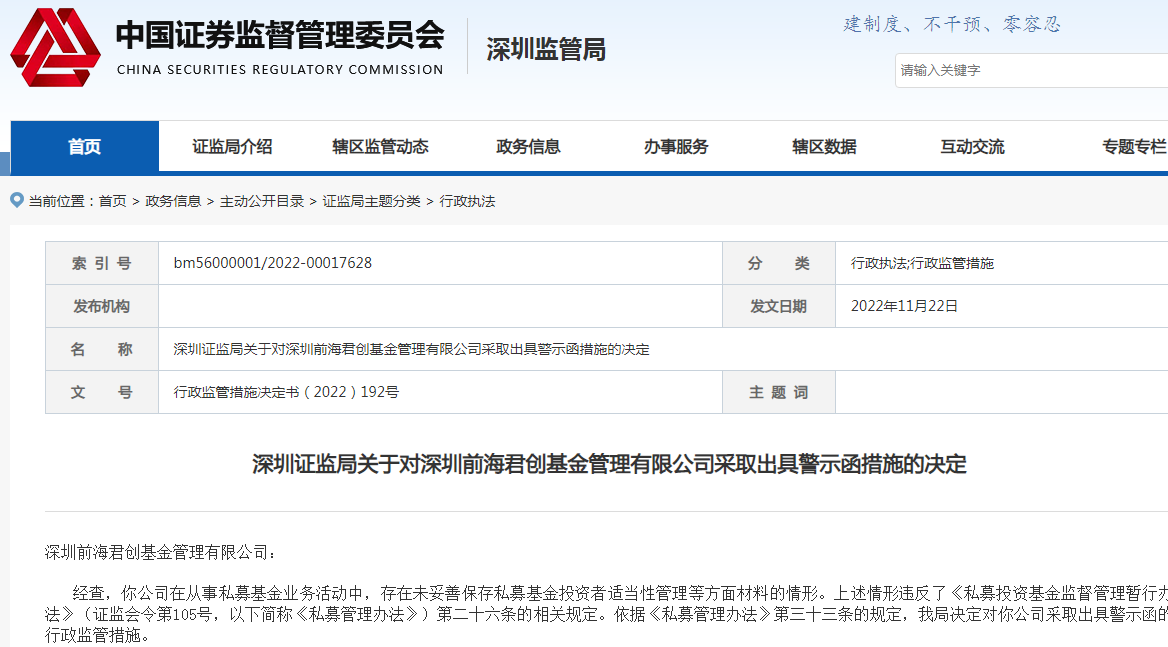Open the 互动交流 menu item
The height and width of the screenshot is (647, 1168).
972,147
